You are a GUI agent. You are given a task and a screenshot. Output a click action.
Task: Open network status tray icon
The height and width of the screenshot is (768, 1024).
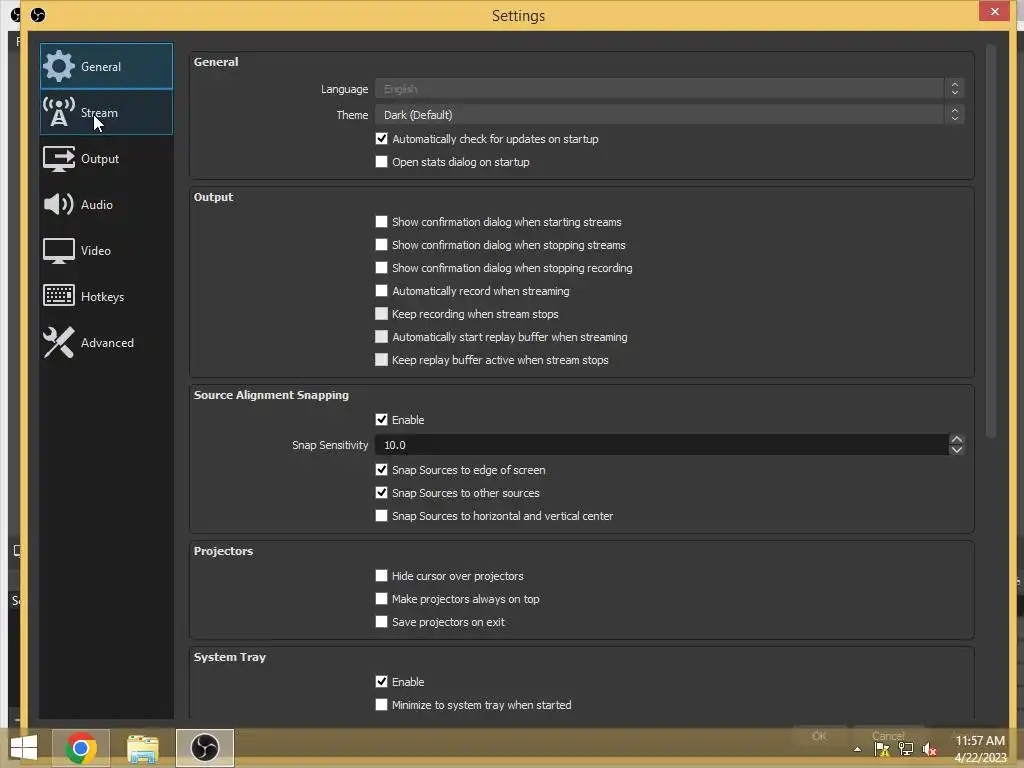[906, 750]
